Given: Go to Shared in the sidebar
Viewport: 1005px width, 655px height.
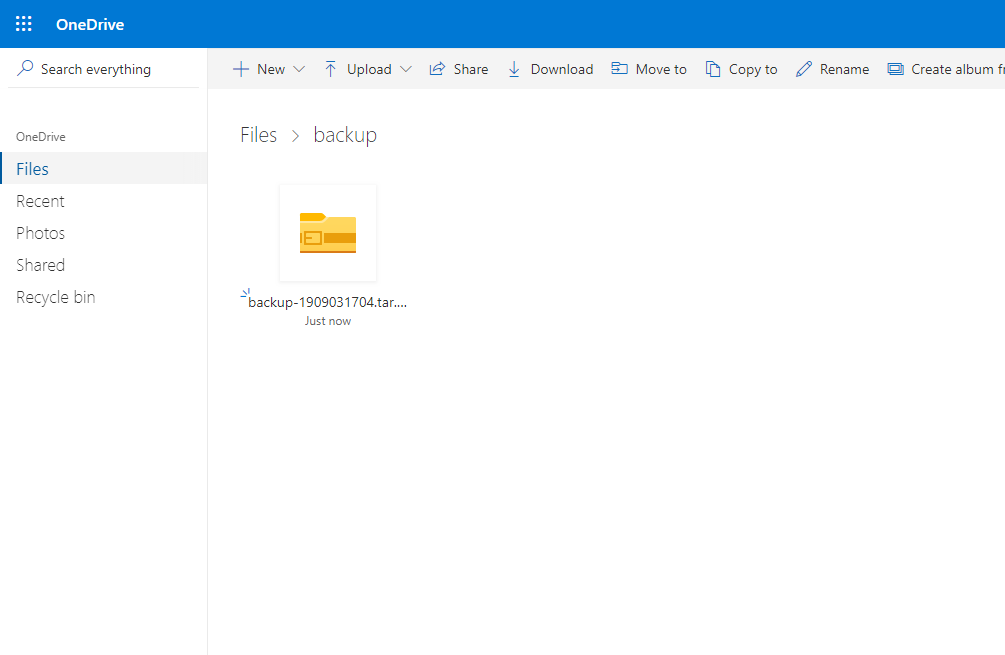Looking at the screenshot, I should coord(40,265).
